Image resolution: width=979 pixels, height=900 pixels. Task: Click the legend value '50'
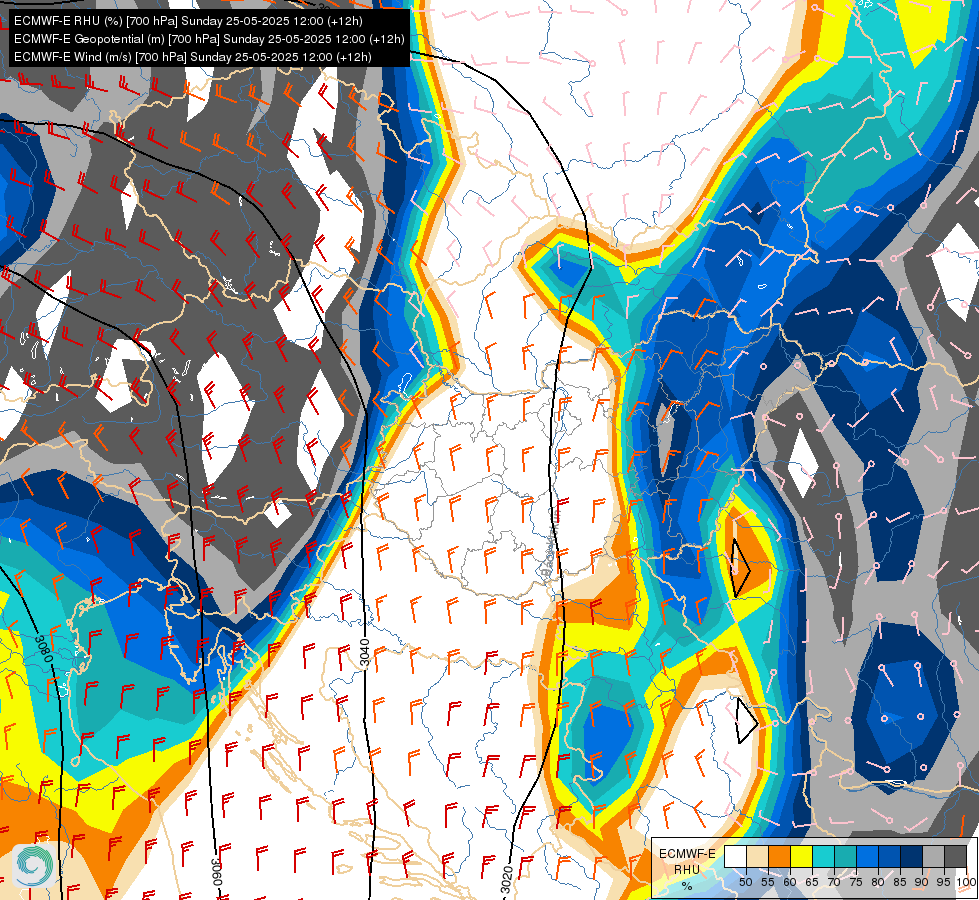tap(745, 882)
